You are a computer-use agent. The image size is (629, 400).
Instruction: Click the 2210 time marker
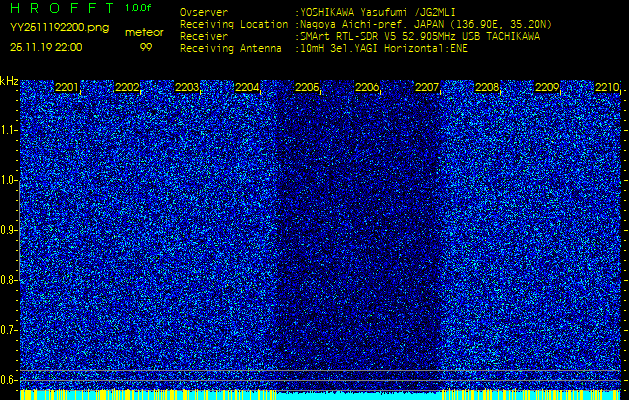(x=607, y=87)
